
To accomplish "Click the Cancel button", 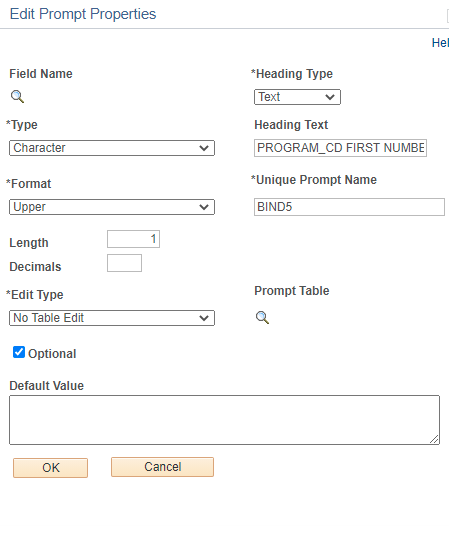I will 162,467.
